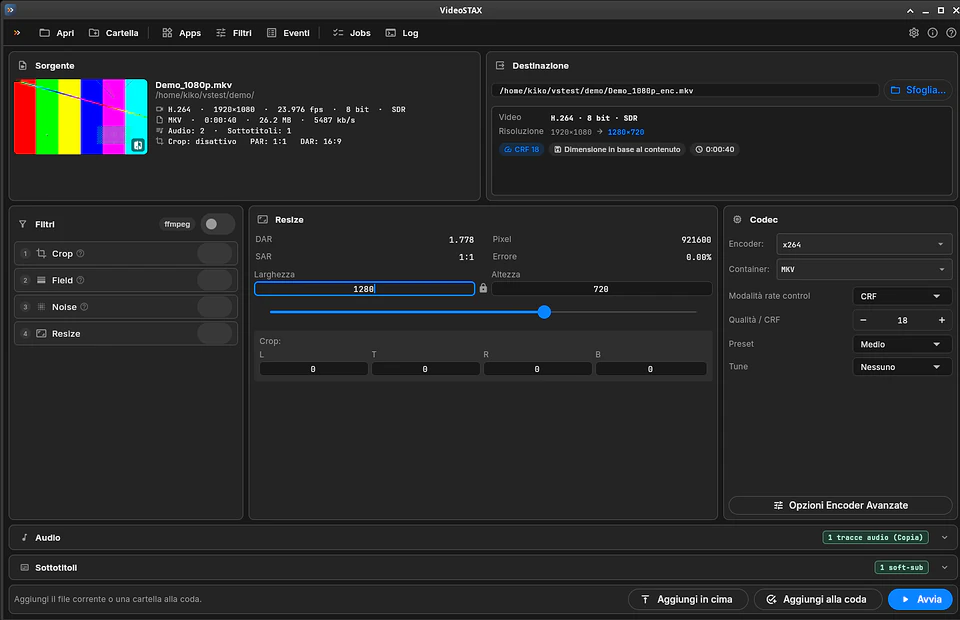The image size is (960, 620).
Task: Click the destination path field
Action: coord(685,91)
